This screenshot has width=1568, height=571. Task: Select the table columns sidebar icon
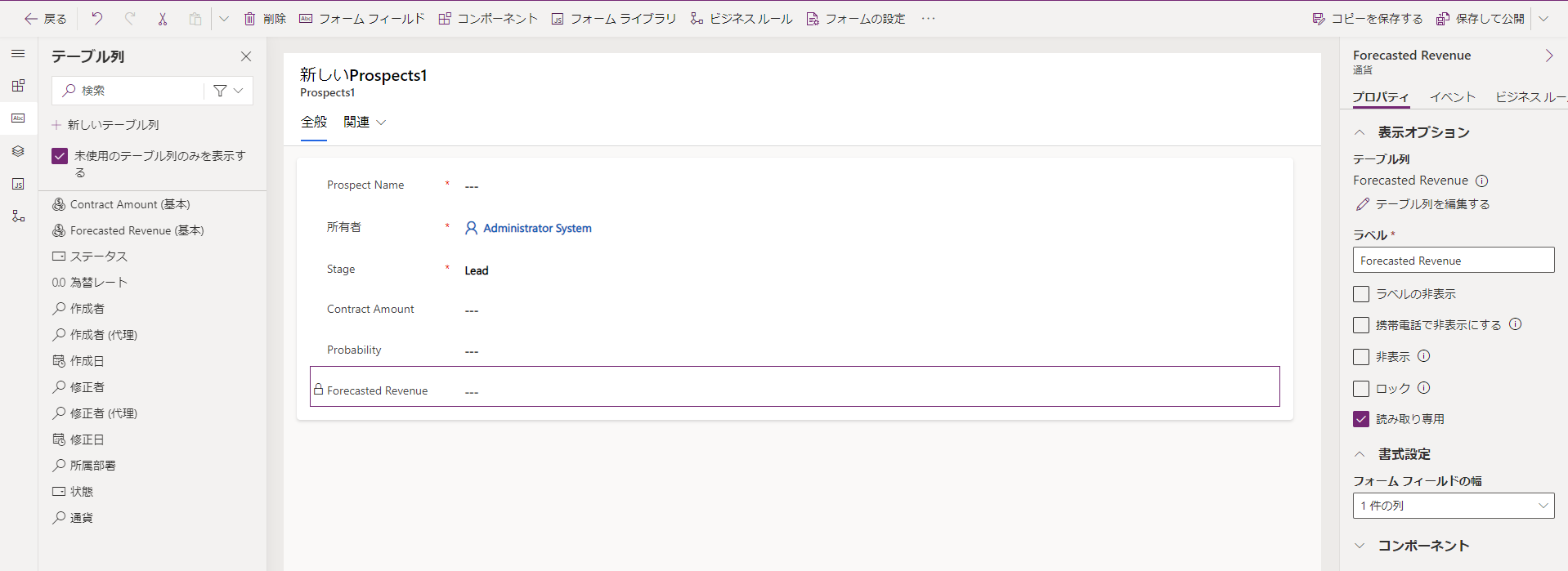click(x=18, y=118)
